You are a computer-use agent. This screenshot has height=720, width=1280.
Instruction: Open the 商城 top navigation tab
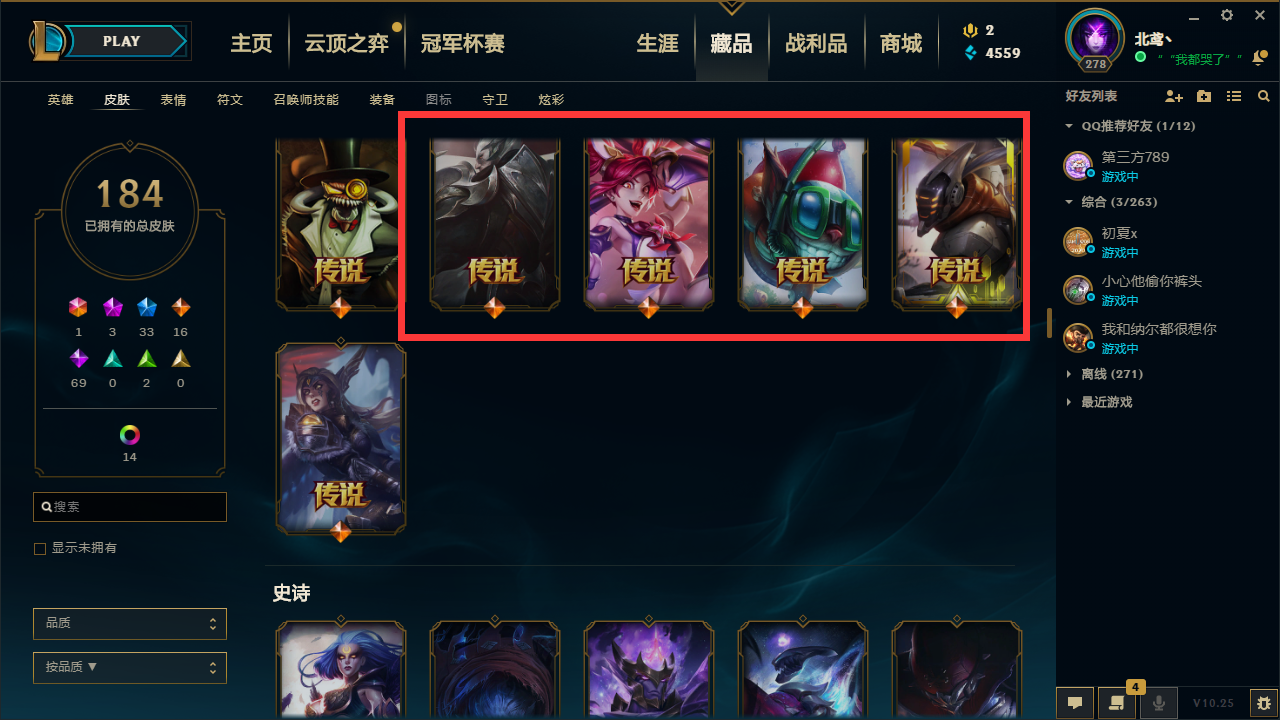(901, 43)
